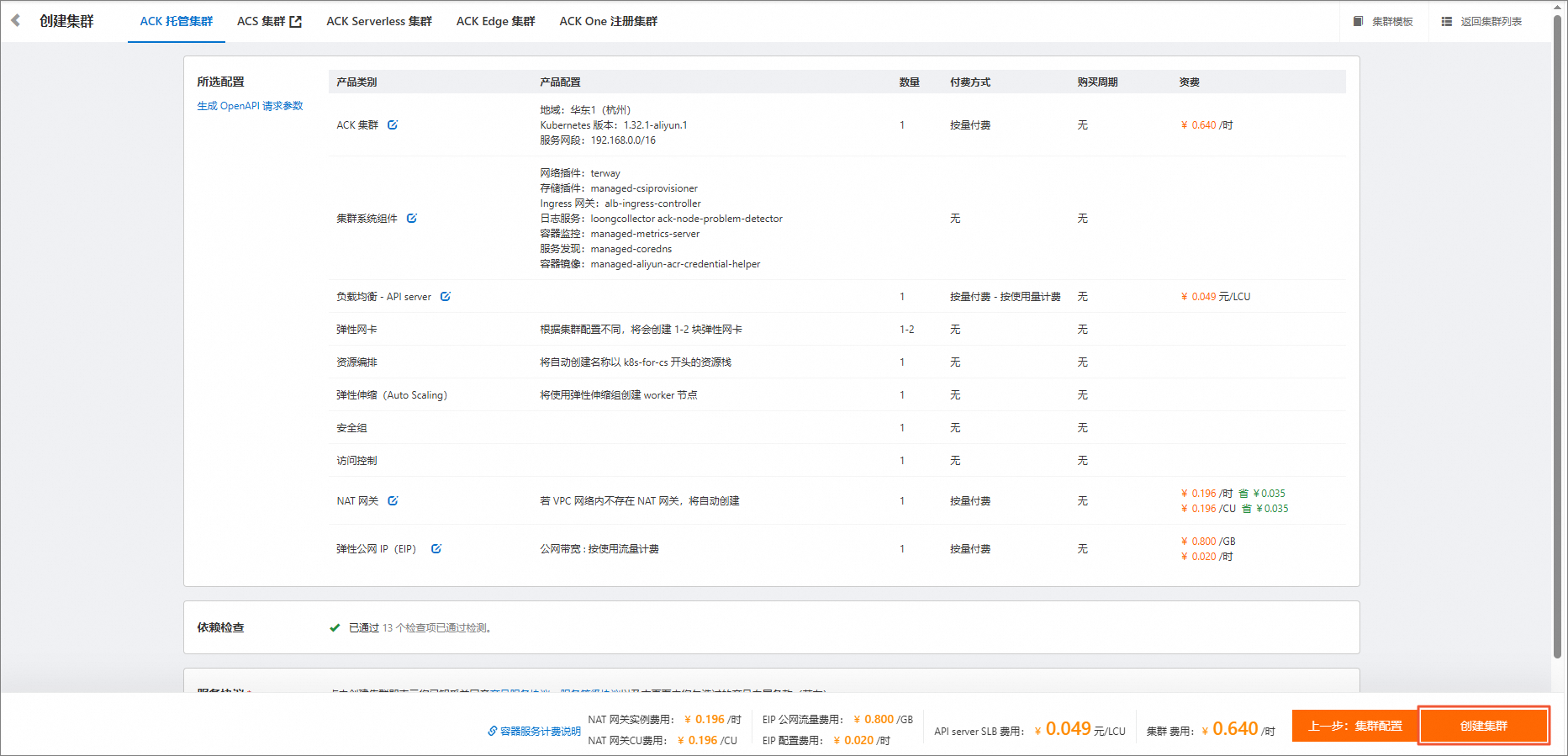This screenshot has height=756, width=1568.
Task: Open the ACS 集群 tab
Action: [x=269, y=21]
